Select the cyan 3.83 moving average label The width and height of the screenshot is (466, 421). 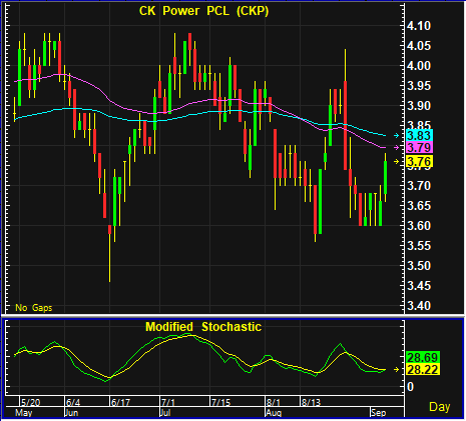[x=420, y=135]
